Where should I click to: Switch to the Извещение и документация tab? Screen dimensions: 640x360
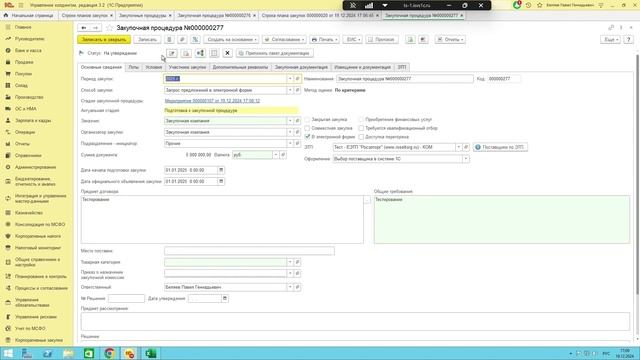tap(362, 67)
